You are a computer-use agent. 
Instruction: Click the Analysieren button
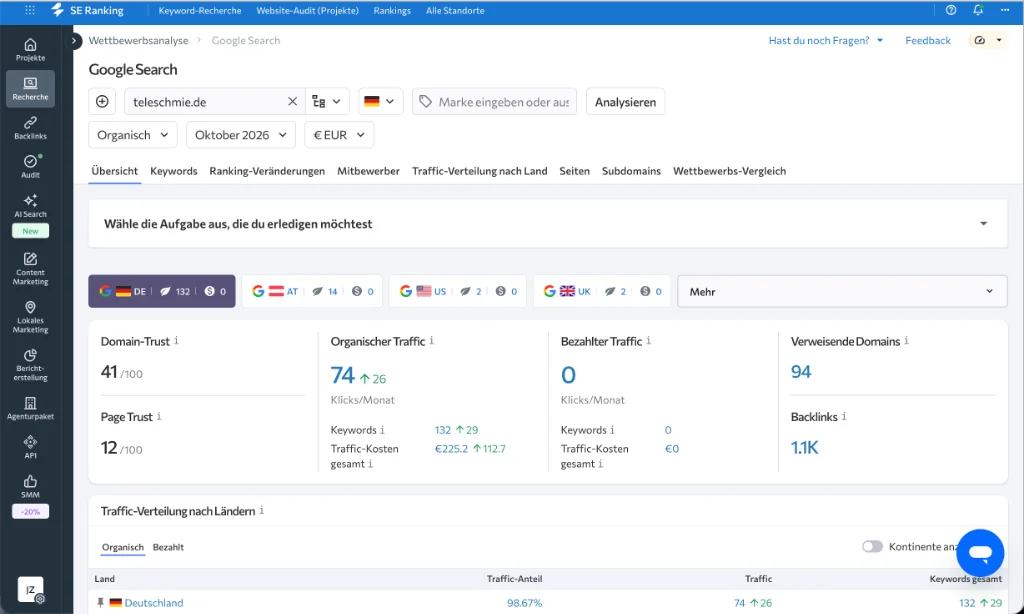pos(625,101)
